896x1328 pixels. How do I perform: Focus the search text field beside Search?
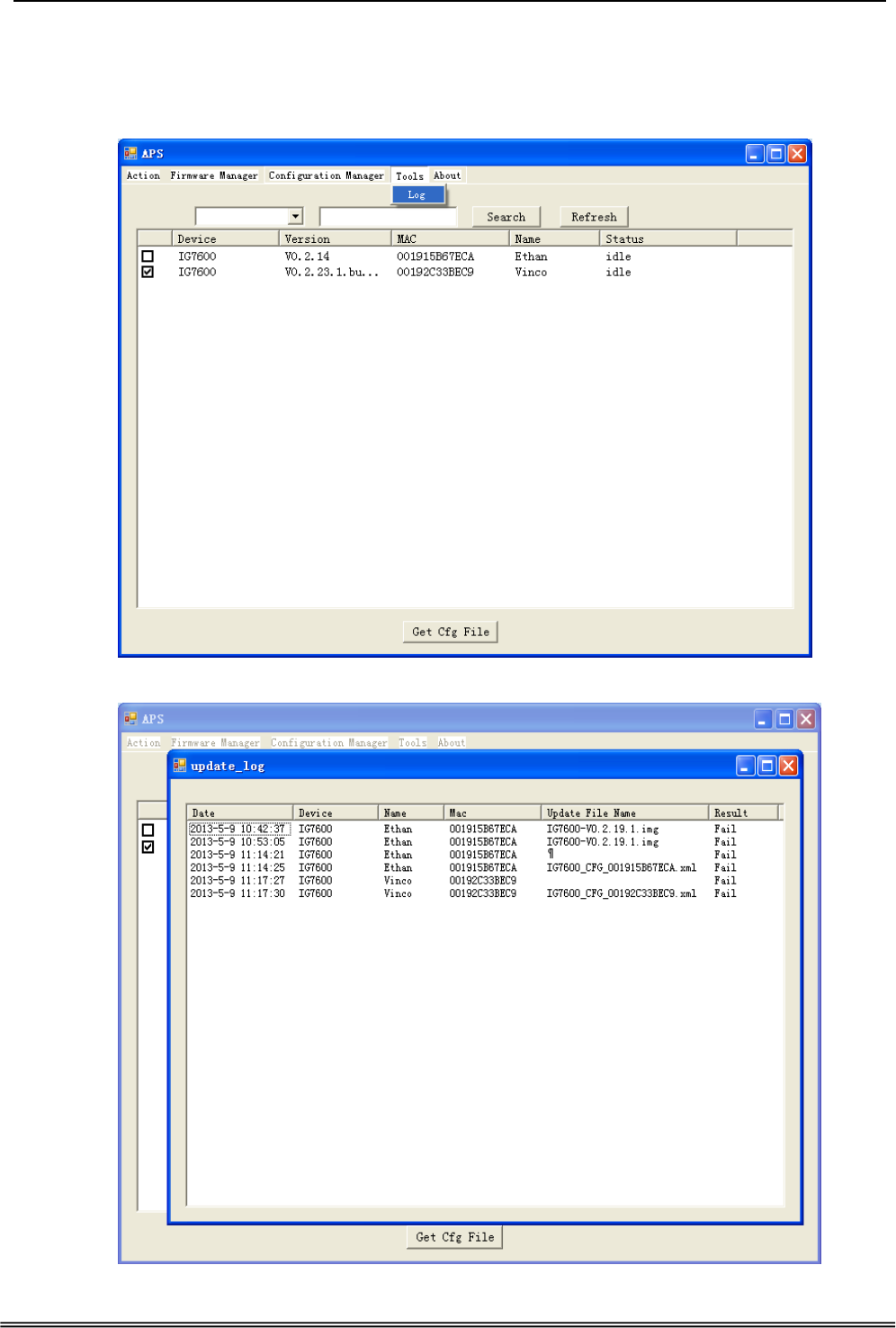click(x=389, y=216)
